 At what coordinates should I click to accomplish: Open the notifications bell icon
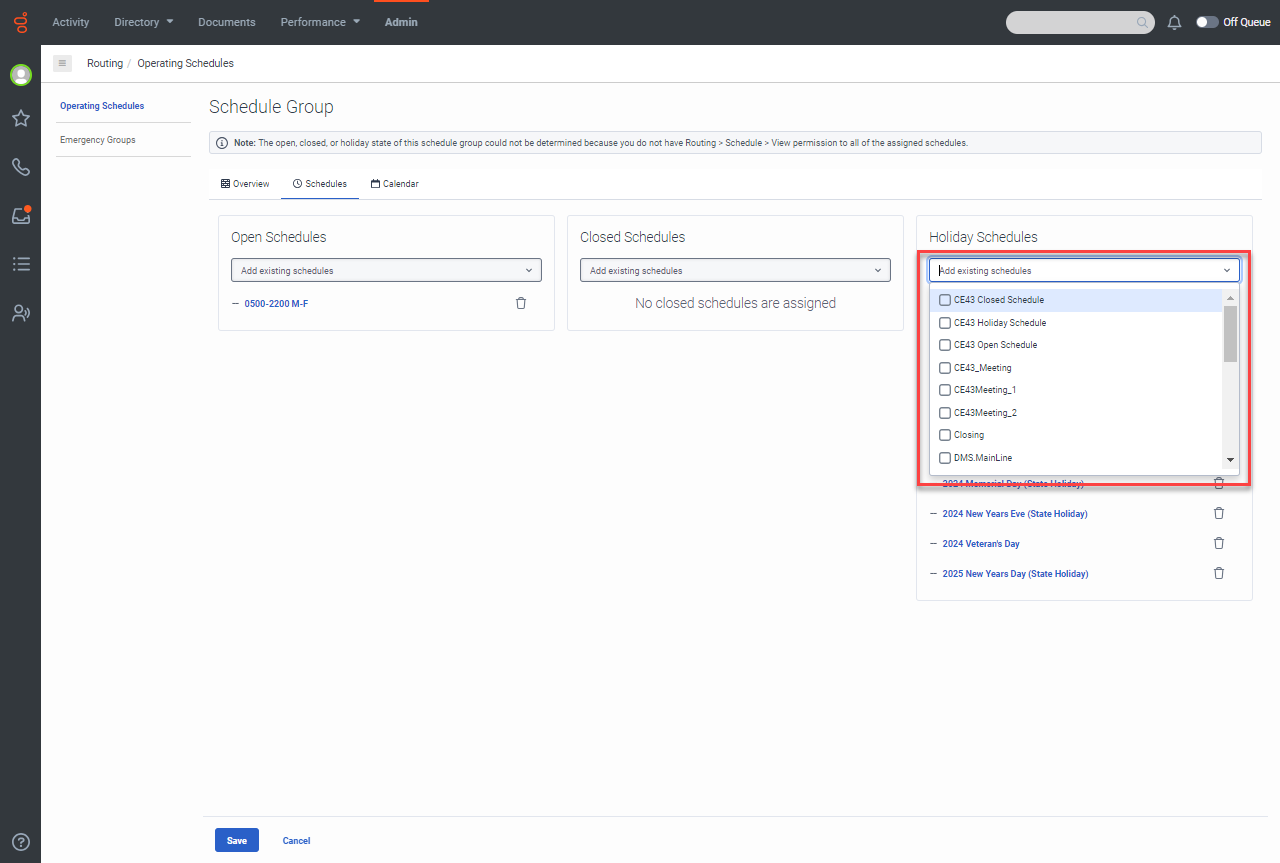point(1175,22)
